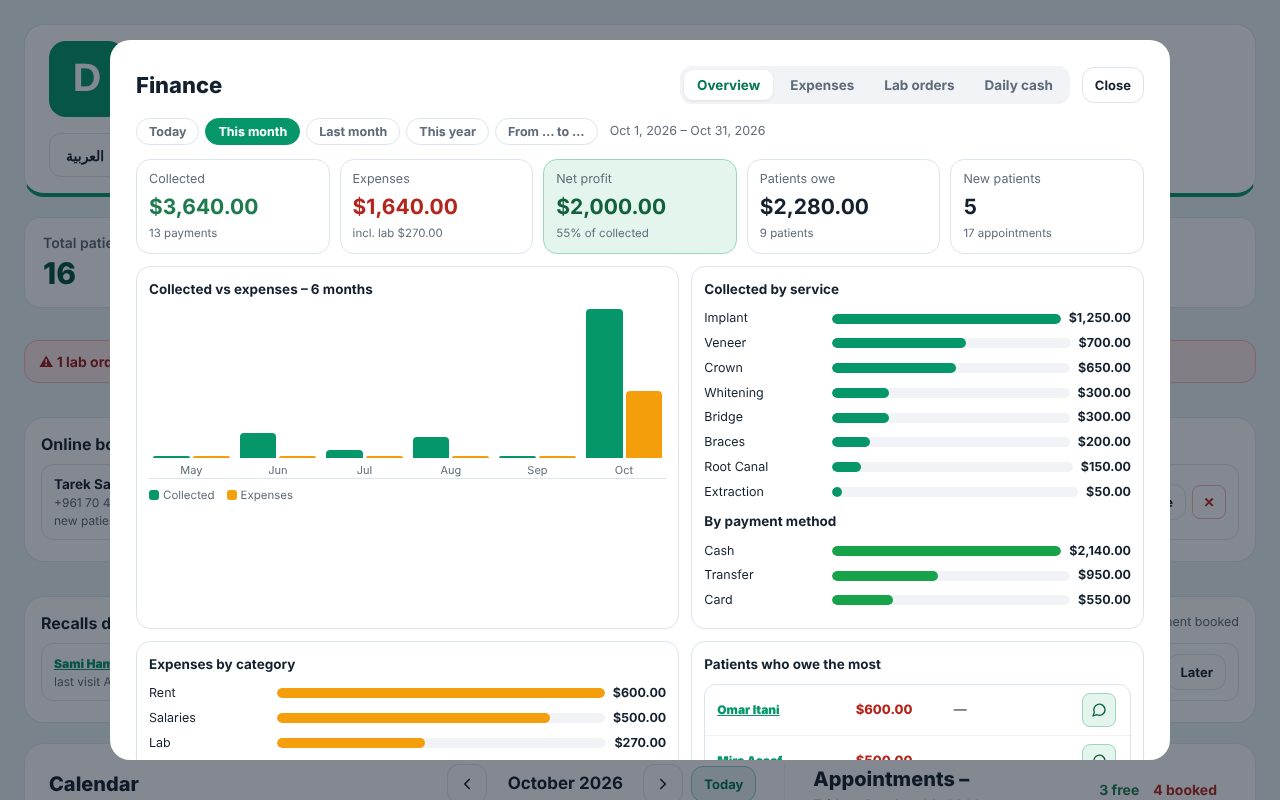Open Omar Itani's patient record
1280x800 pixels.
pyautogui.click(x=748, y=710)
